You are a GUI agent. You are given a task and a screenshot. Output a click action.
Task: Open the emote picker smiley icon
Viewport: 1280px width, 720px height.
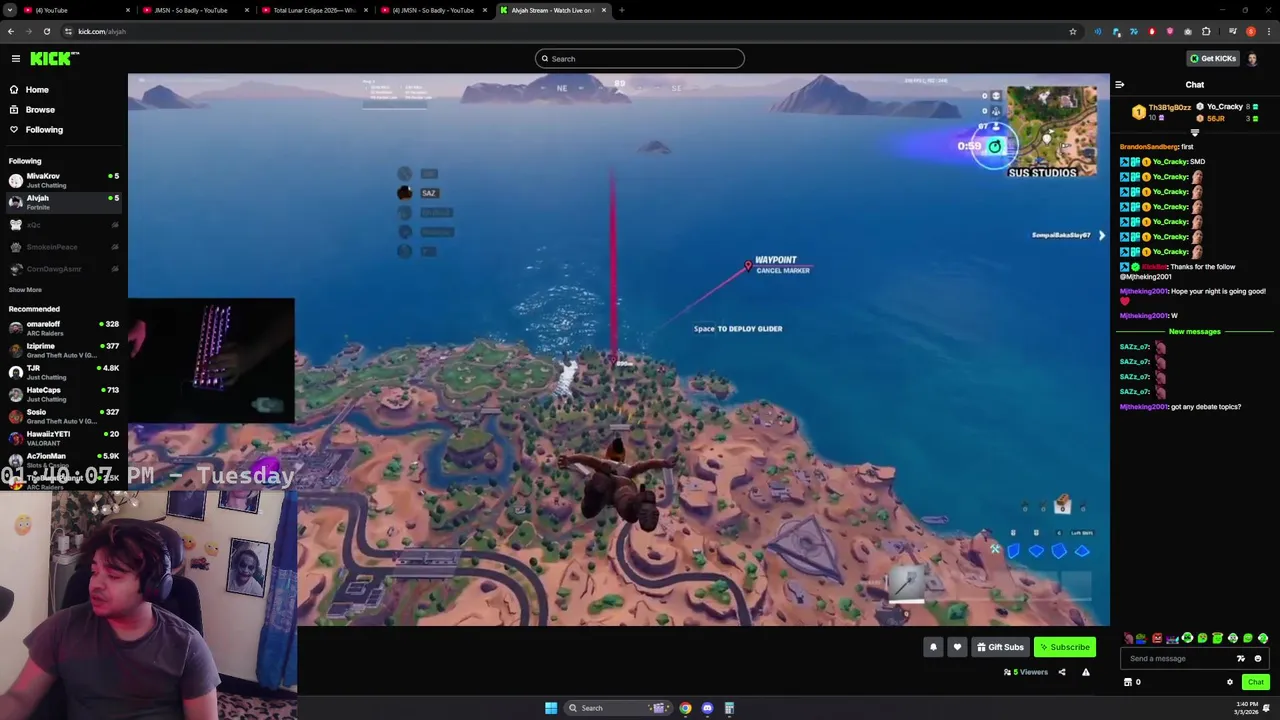coord(1258,659)
